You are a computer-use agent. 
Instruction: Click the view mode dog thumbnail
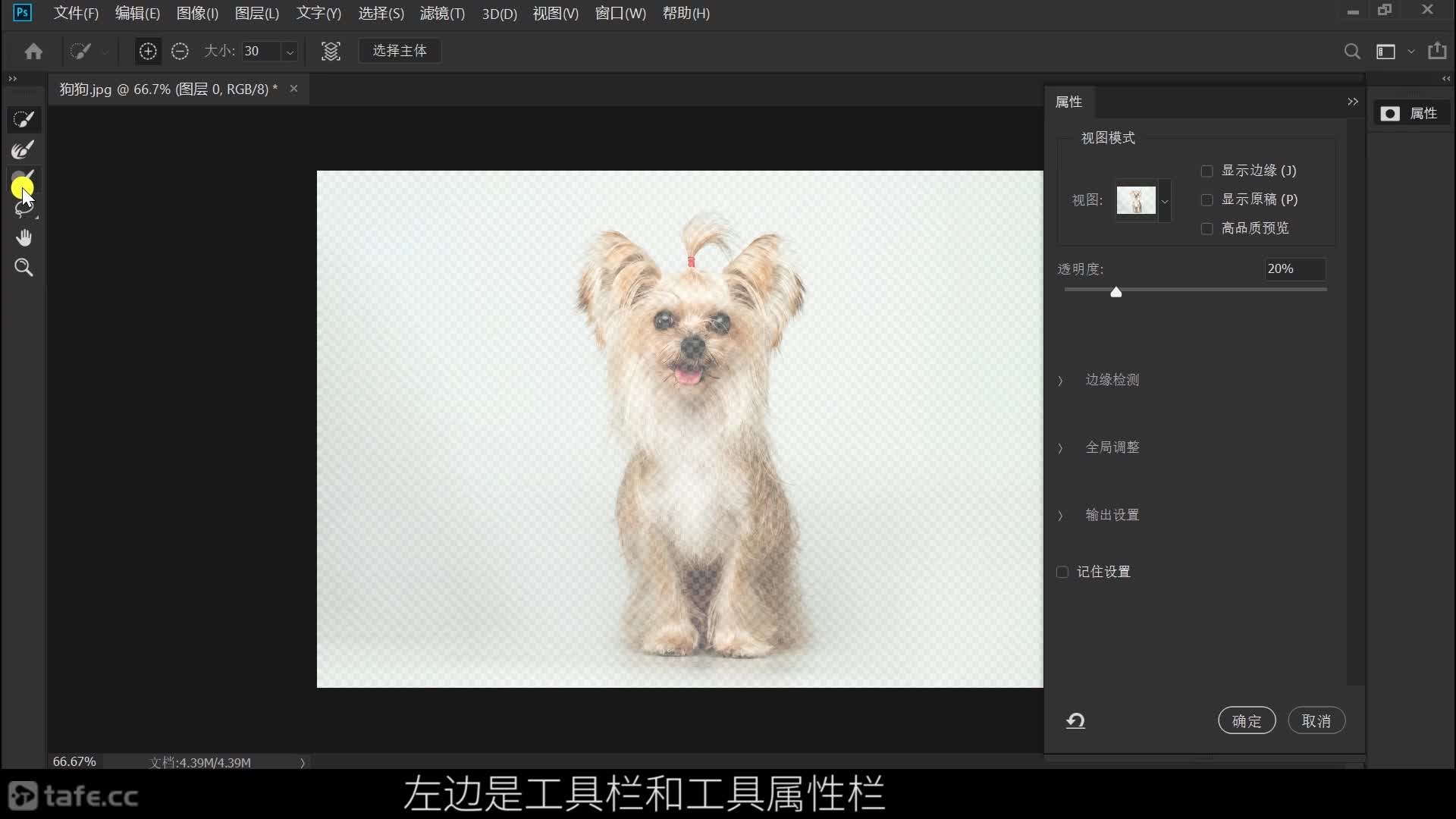click(x=1135, y=200)
